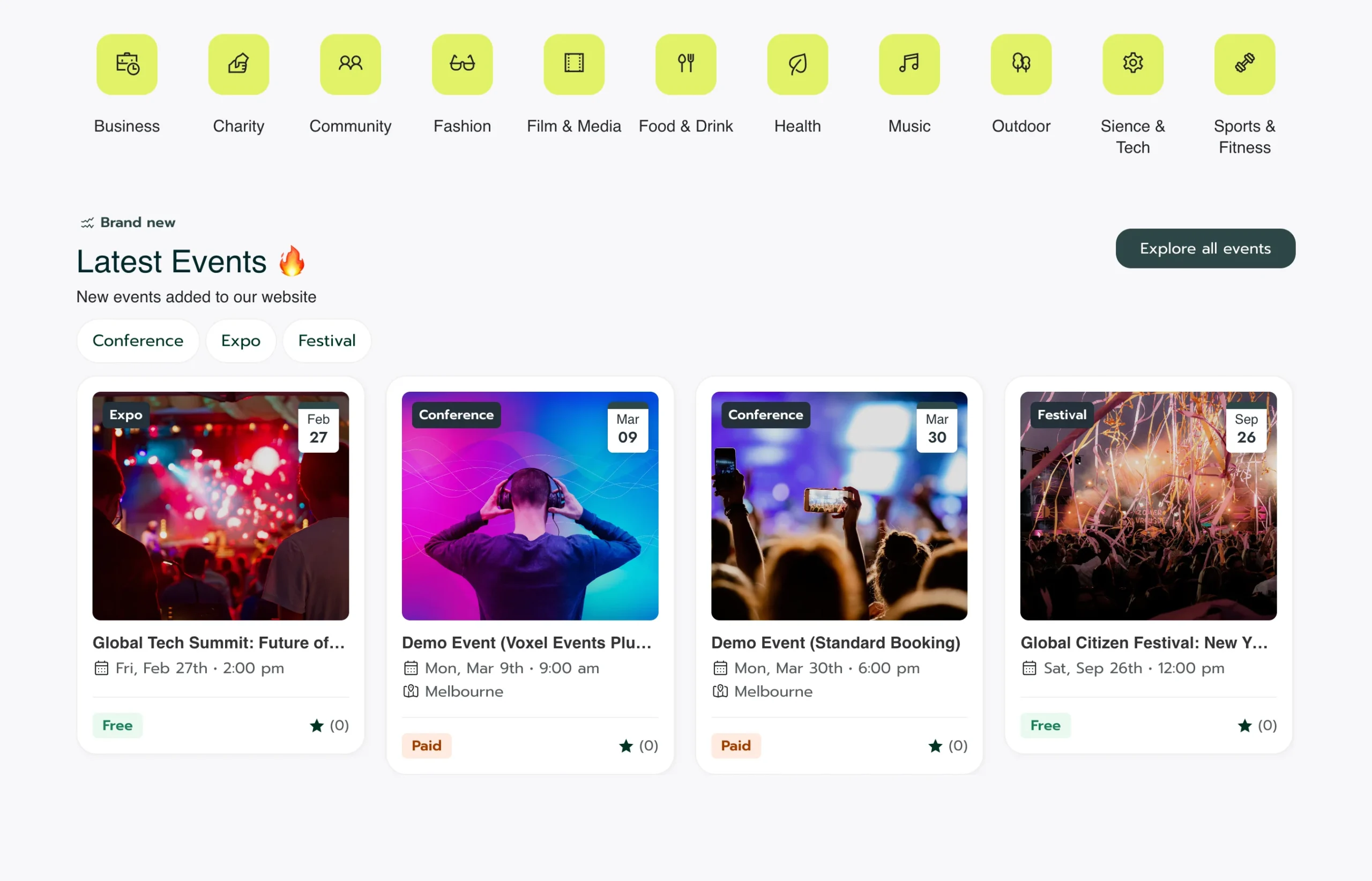Click the Explore all events button

coord(1205,248)
